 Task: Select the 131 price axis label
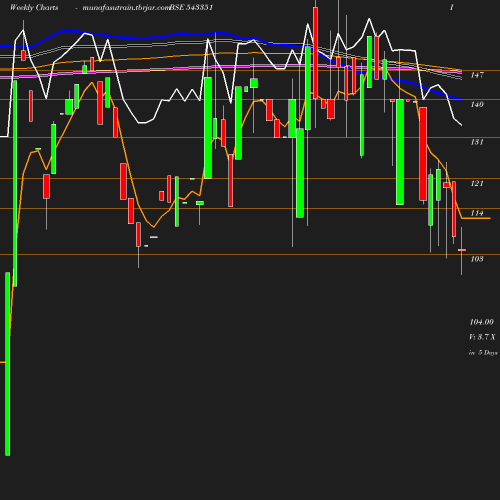point(477,142)
